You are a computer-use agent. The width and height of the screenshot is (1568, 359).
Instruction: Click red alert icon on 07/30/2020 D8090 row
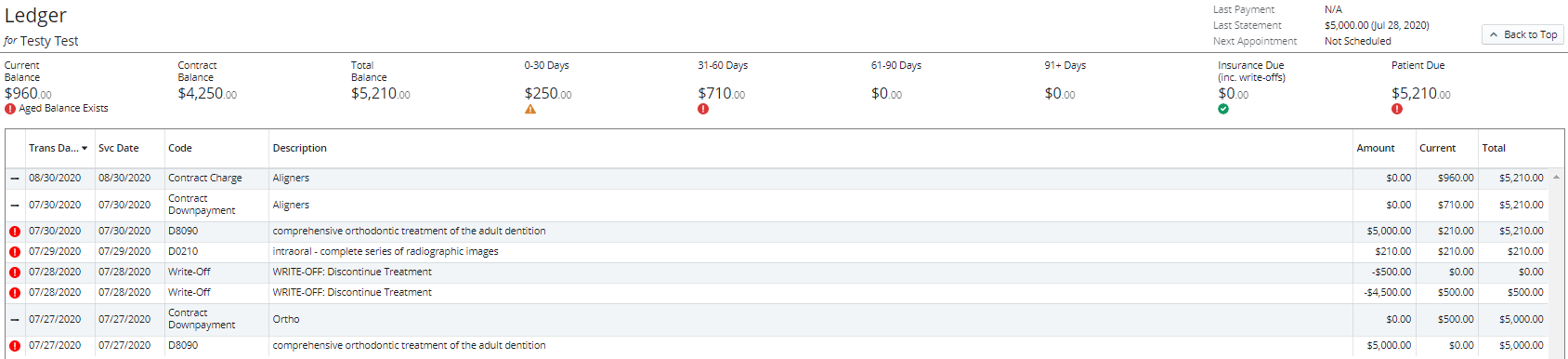click(x=15, y=232)
